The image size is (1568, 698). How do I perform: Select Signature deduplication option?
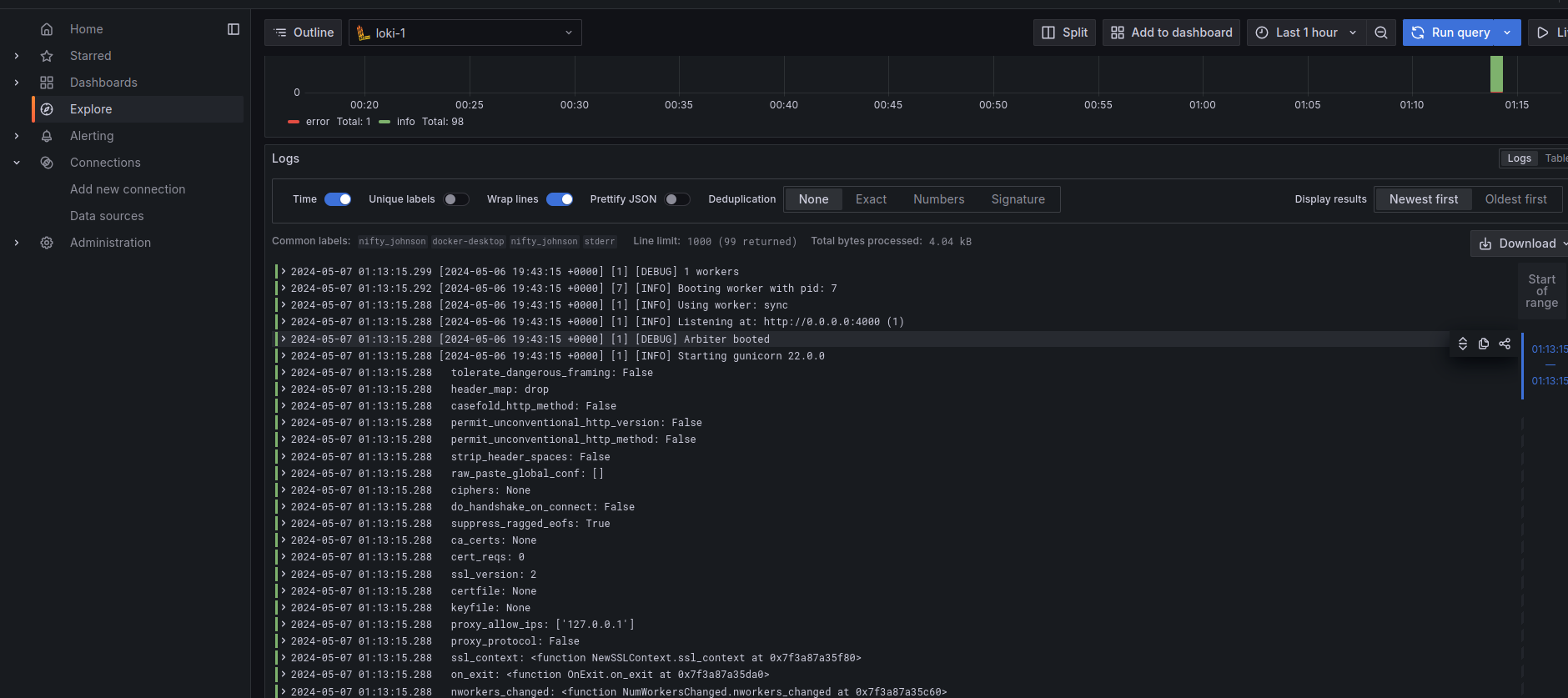[1018, 199]
